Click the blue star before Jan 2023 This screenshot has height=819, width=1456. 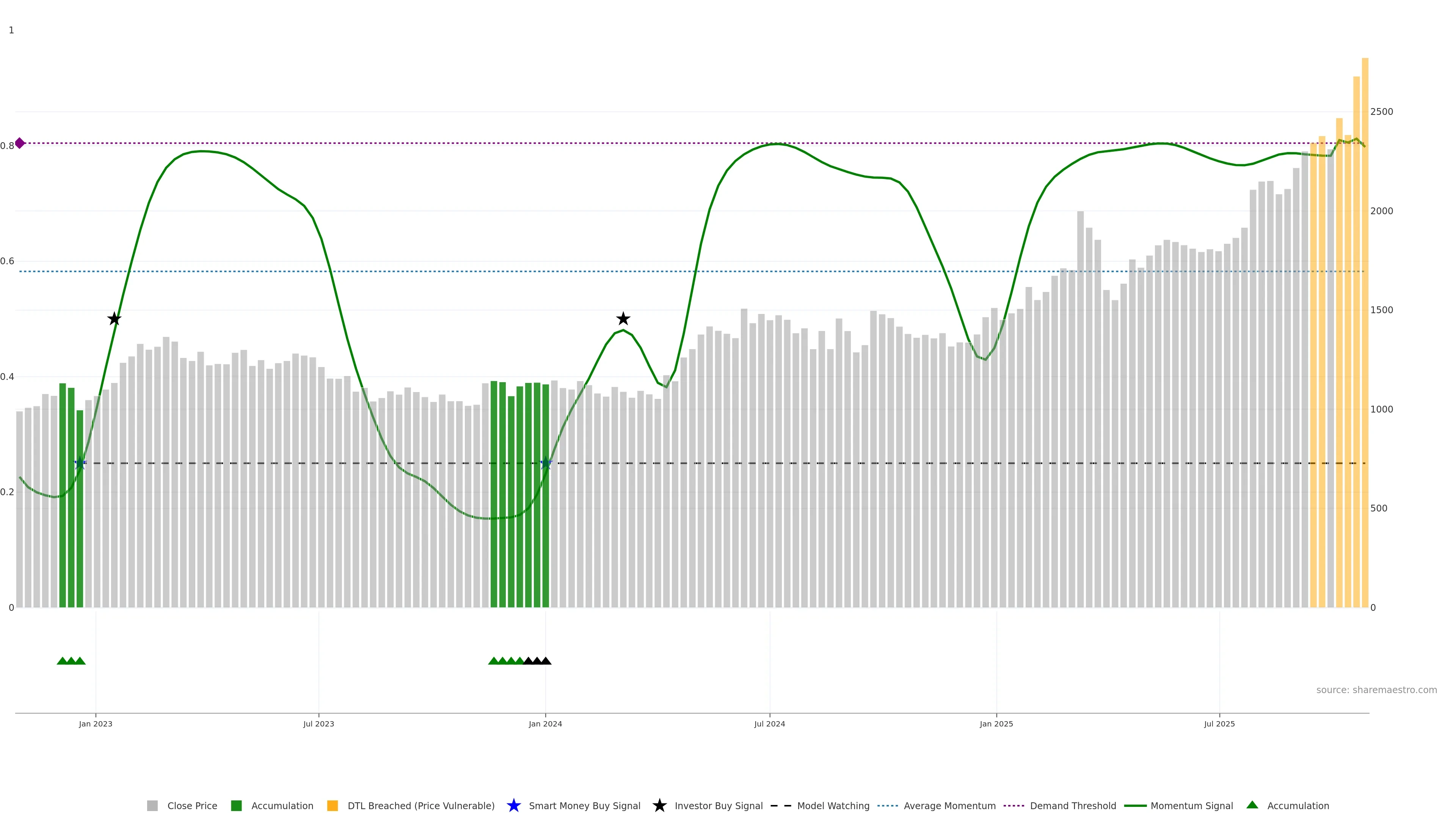80,463
